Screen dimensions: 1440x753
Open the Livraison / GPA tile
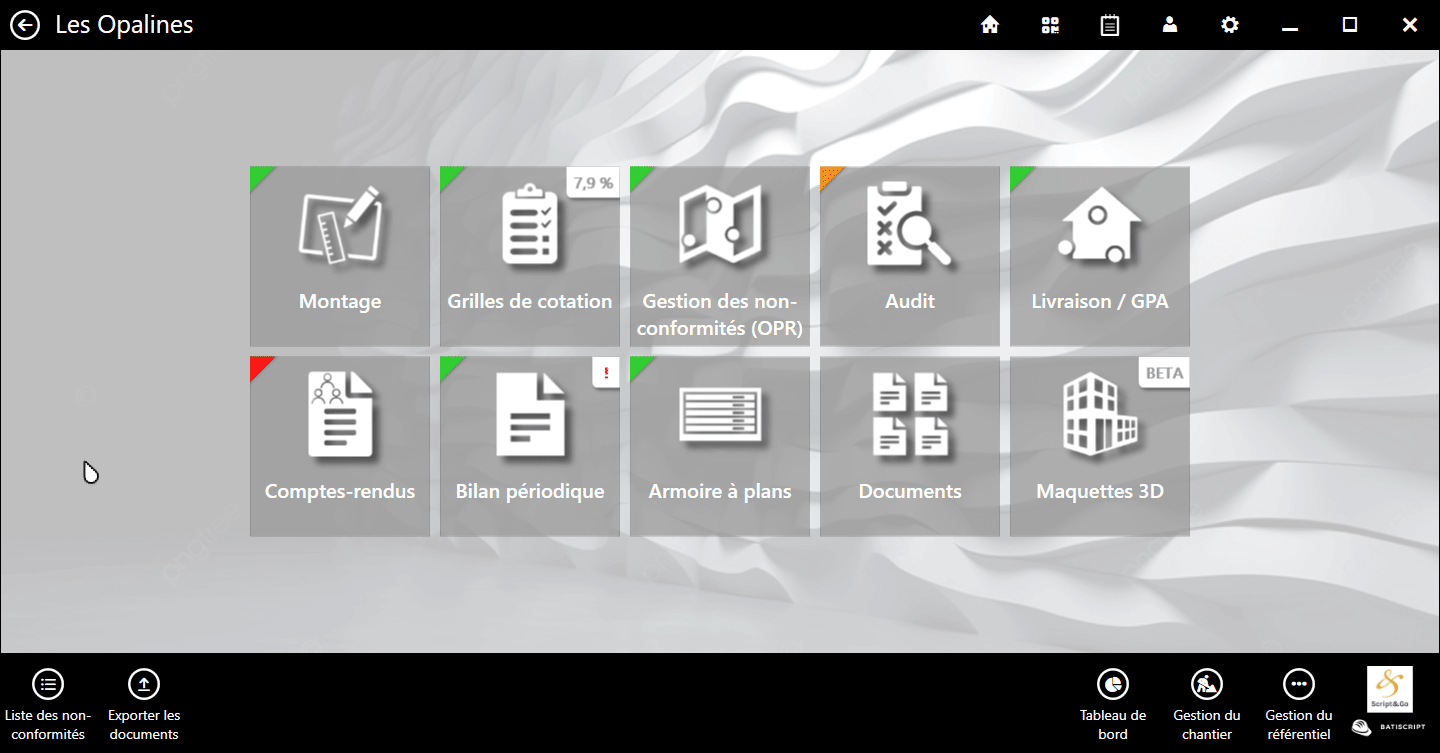point(1100,256)
